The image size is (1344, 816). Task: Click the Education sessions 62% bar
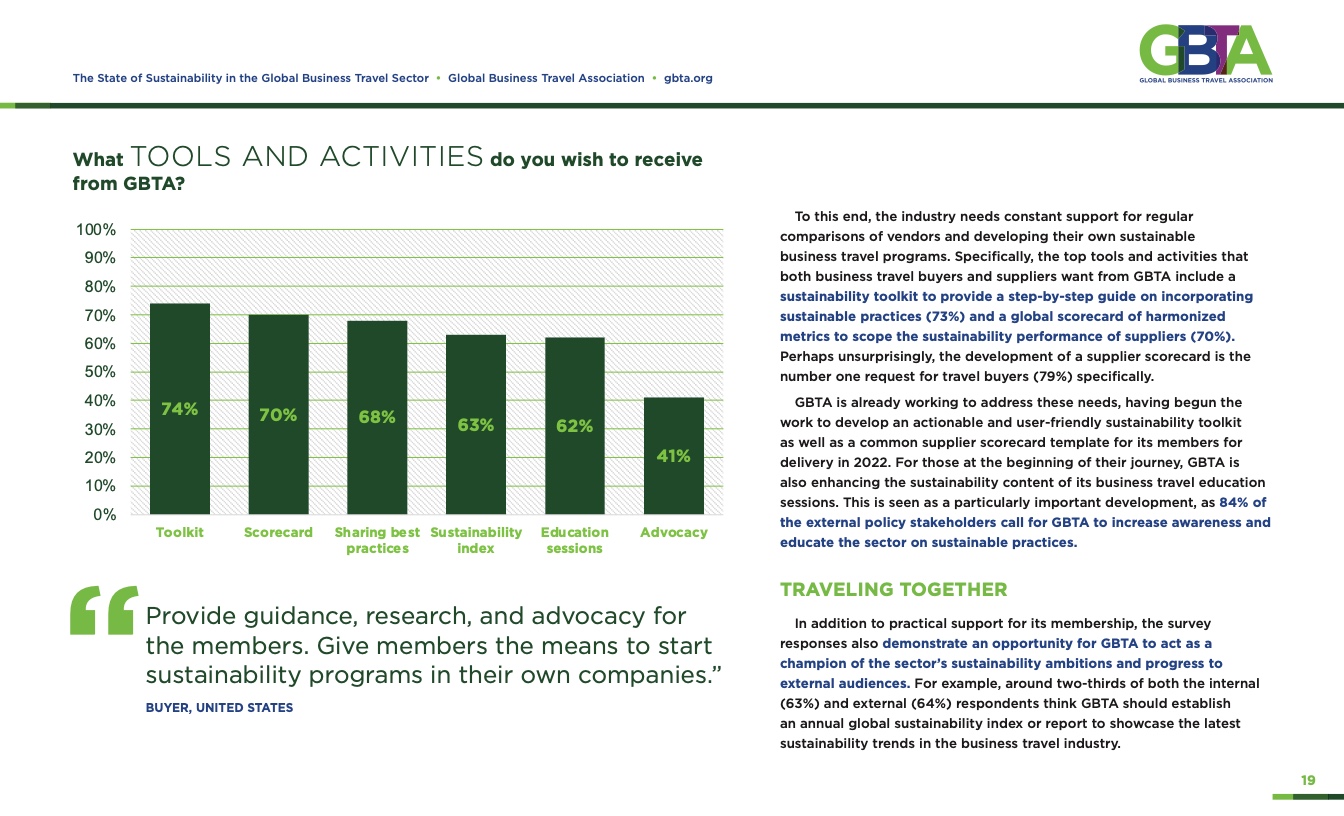tap(574, 426)
